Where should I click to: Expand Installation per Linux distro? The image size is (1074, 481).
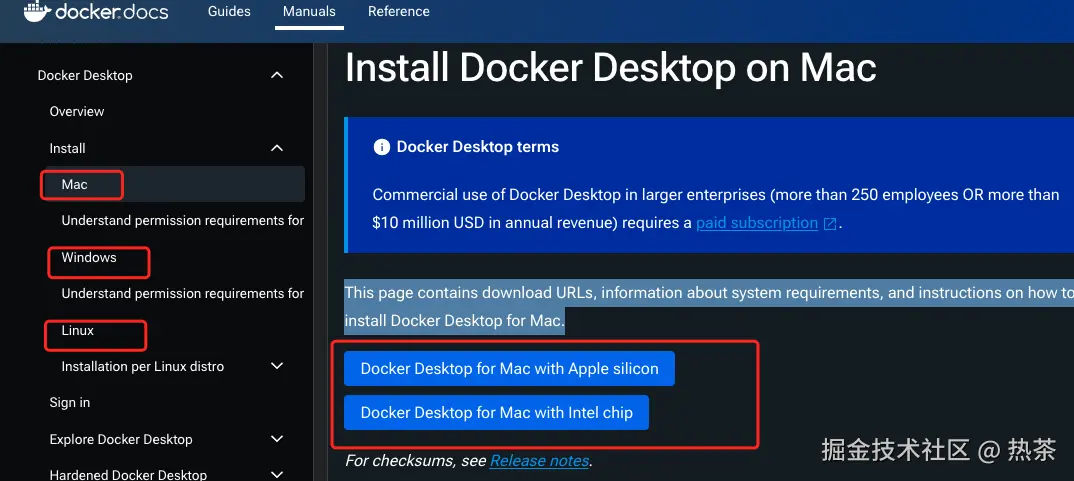[277, 367]
